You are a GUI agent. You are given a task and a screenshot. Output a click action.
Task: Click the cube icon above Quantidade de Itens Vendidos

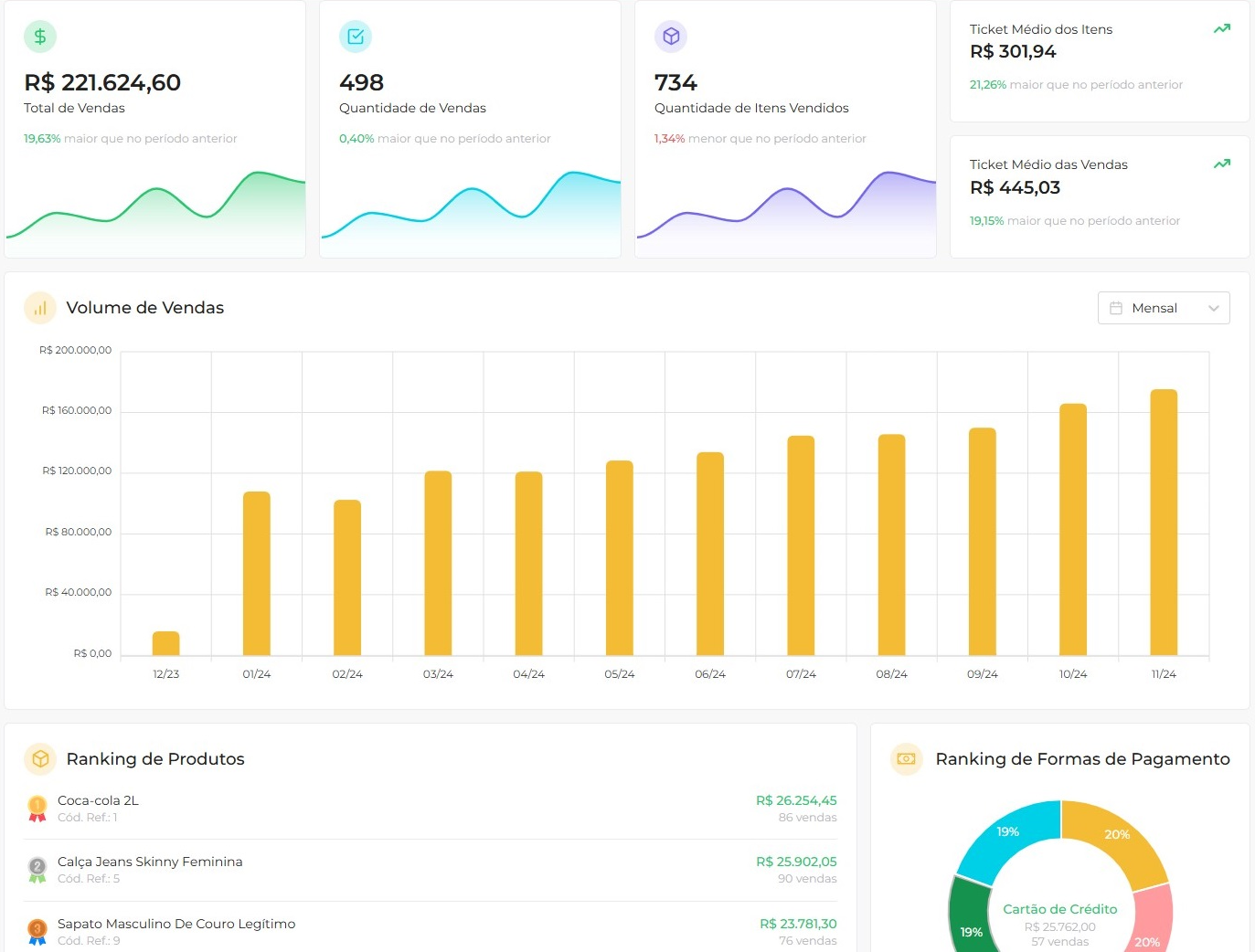coord(670,36)
